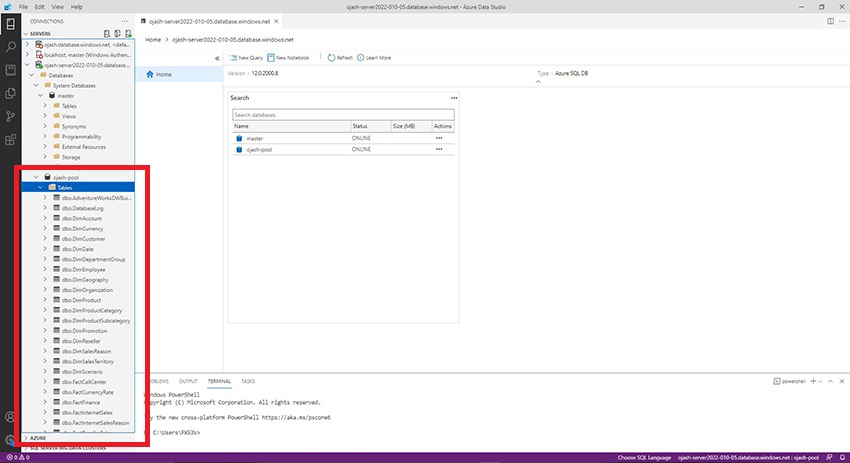Close the terminal panel

tap(842, 381)
